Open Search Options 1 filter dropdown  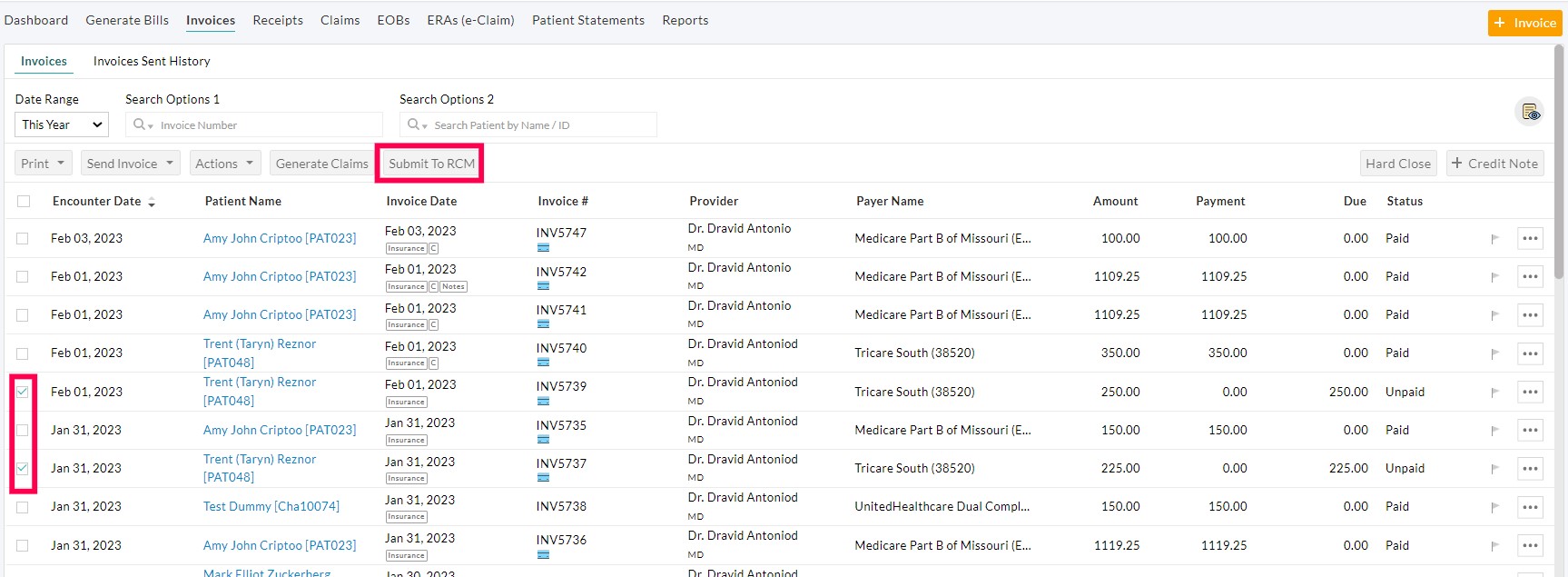point(143,124)
